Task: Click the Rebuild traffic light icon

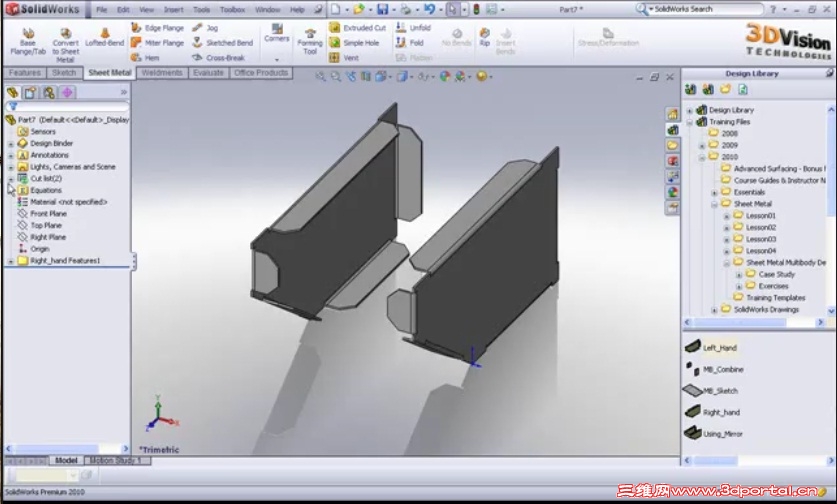Action: [x=476, y=9]
